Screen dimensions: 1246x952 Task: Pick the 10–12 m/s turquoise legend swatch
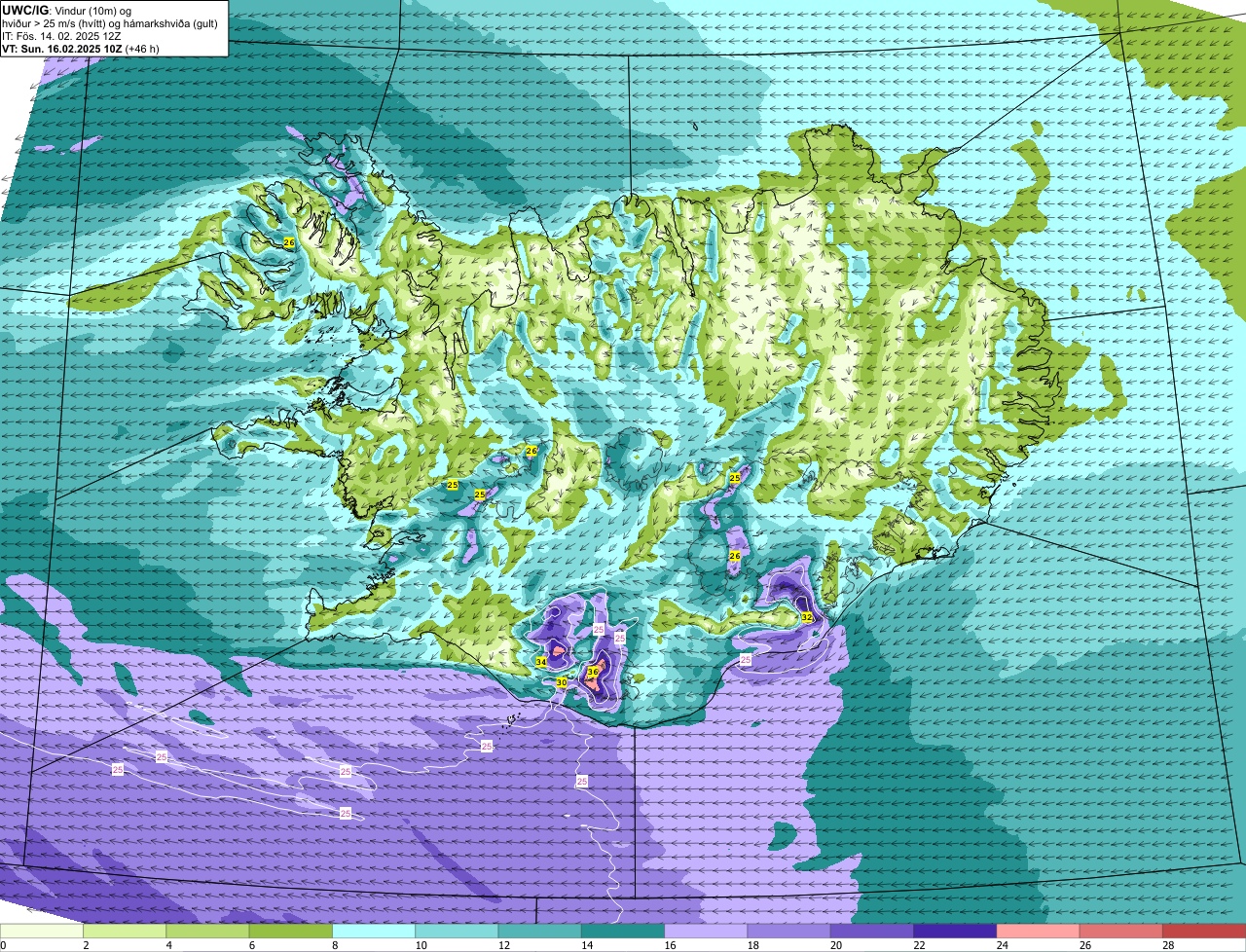click(x=457, y=932)
